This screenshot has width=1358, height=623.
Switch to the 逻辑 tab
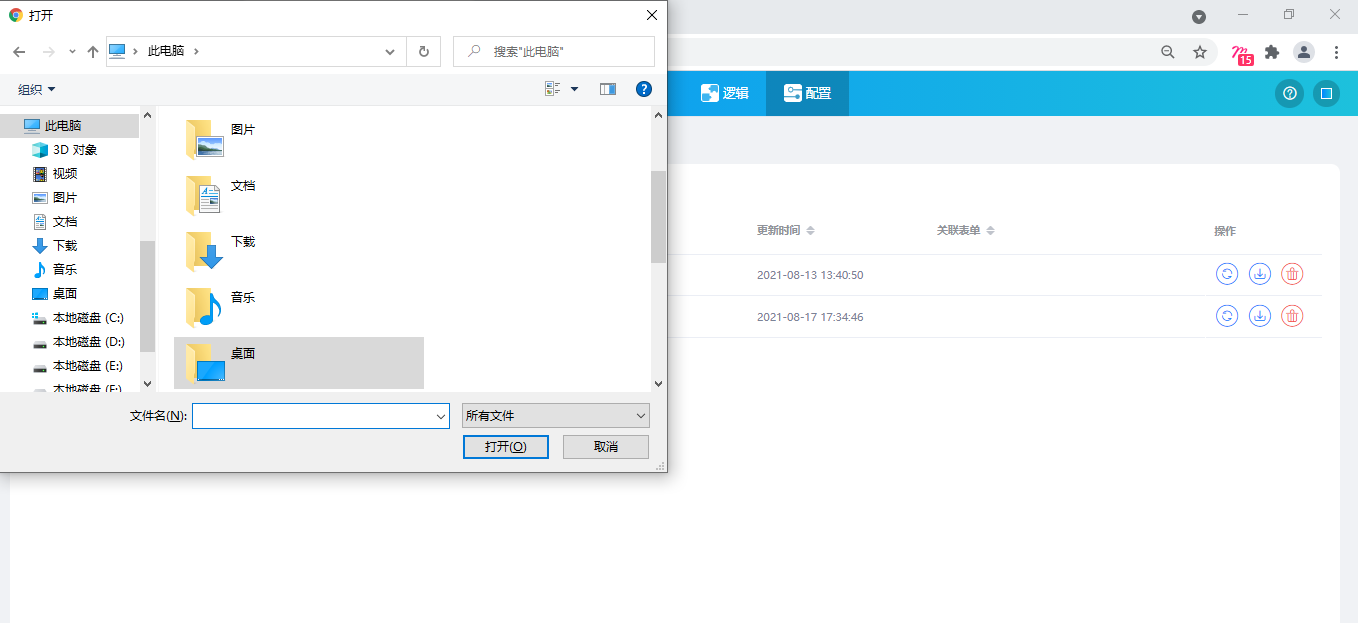click(x=724, y=93)
